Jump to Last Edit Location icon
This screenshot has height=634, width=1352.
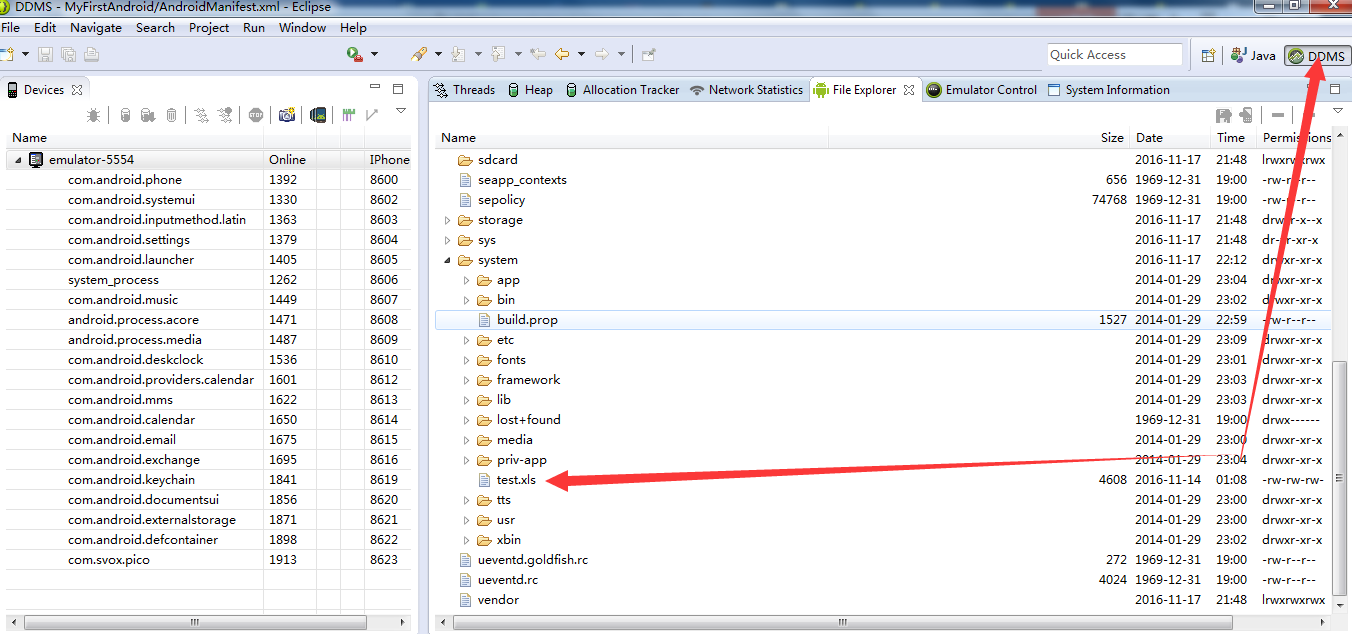coord(538,54)
